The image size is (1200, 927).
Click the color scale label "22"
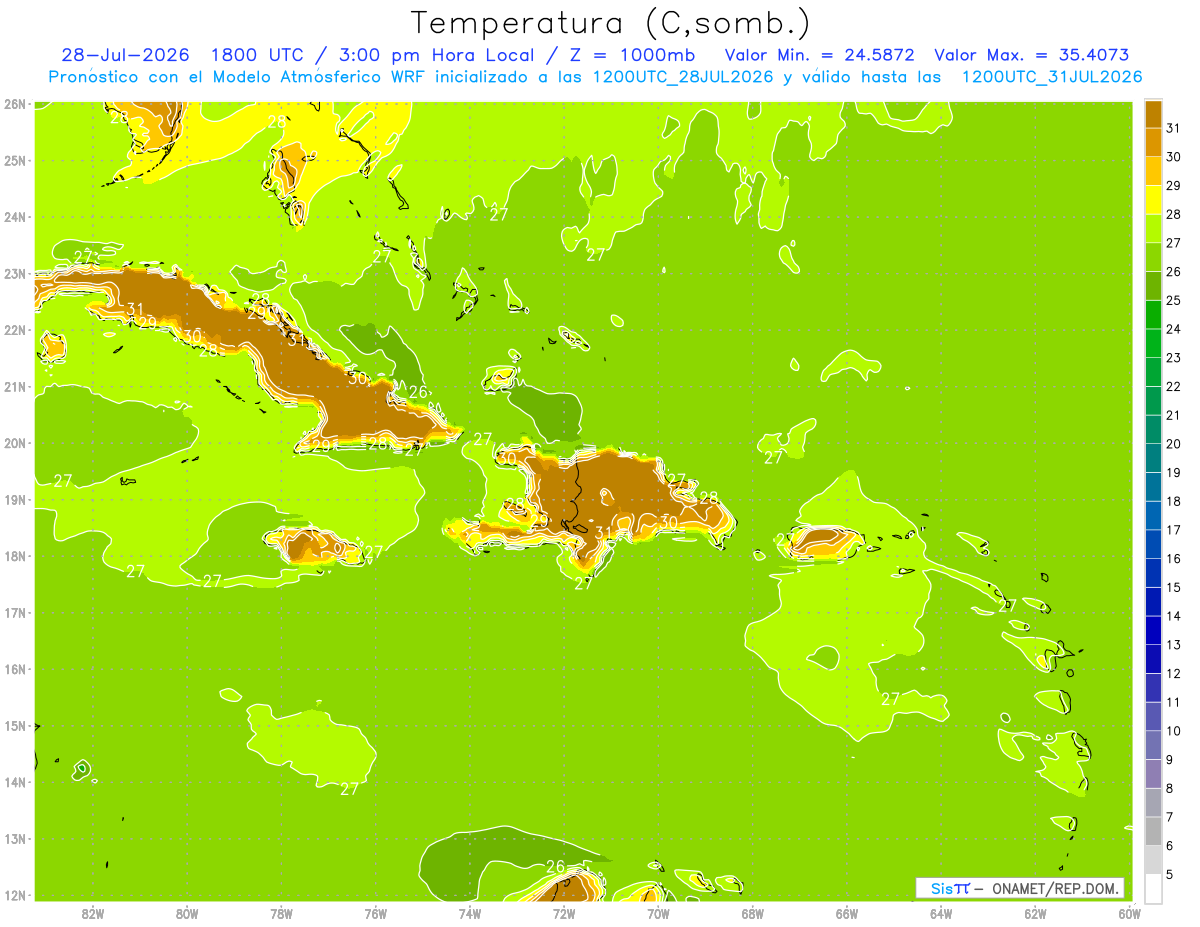[1173, 386]
